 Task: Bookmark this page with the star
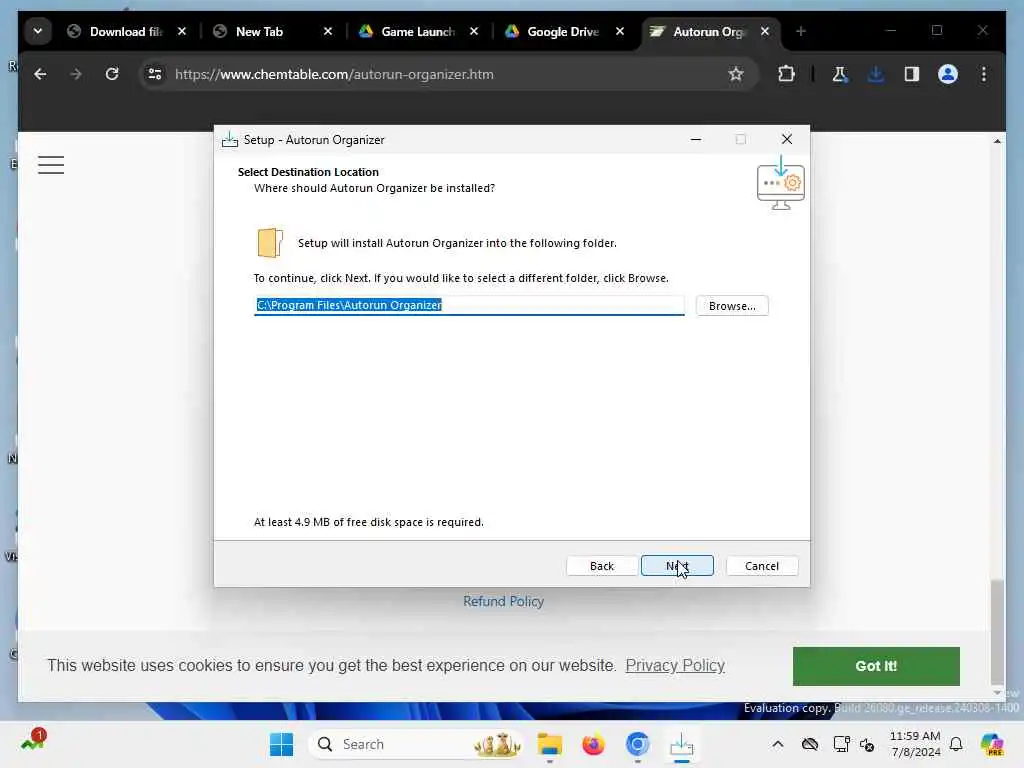click(736, 74)
